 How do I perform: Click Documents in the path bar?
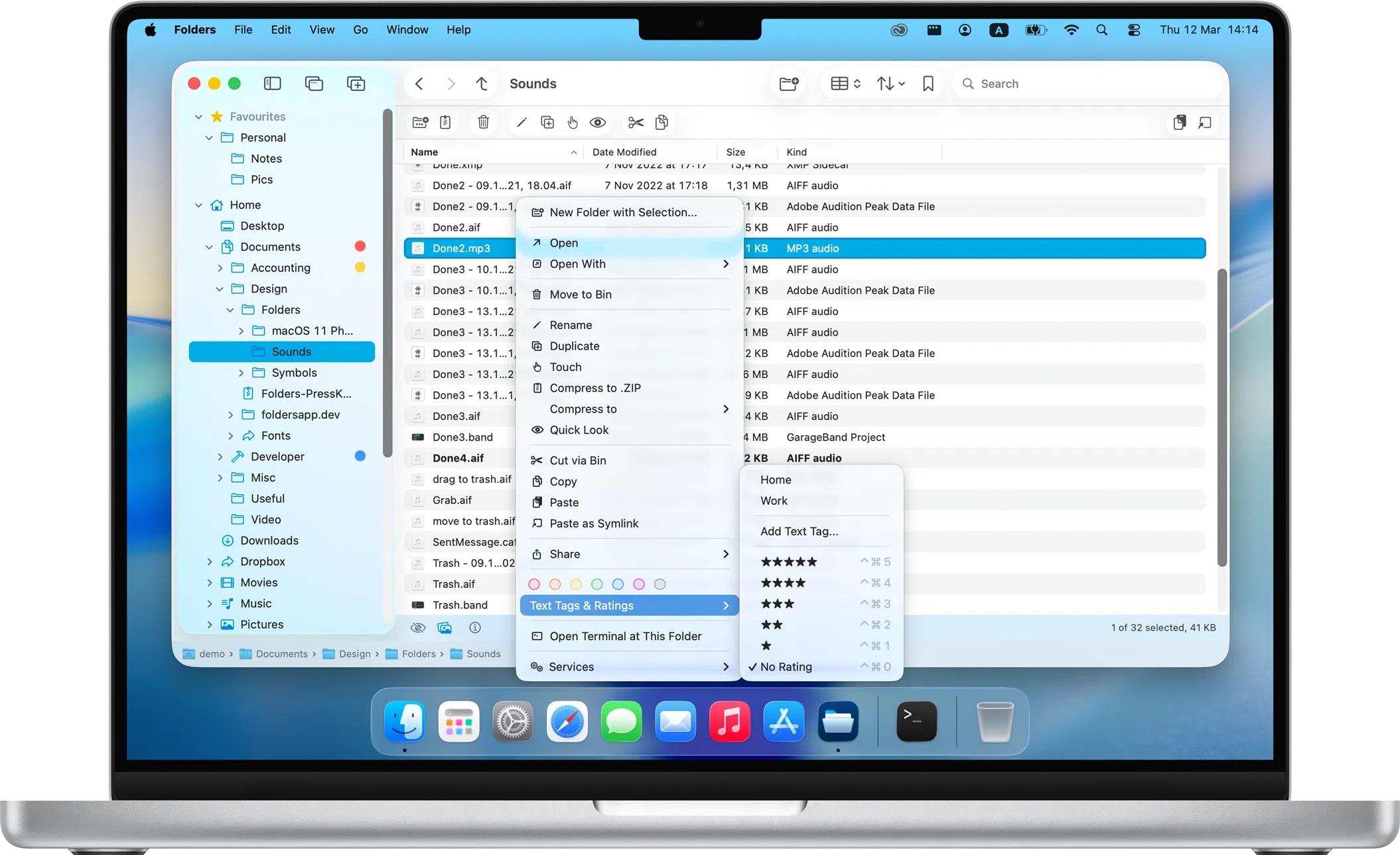coord(274,654)
